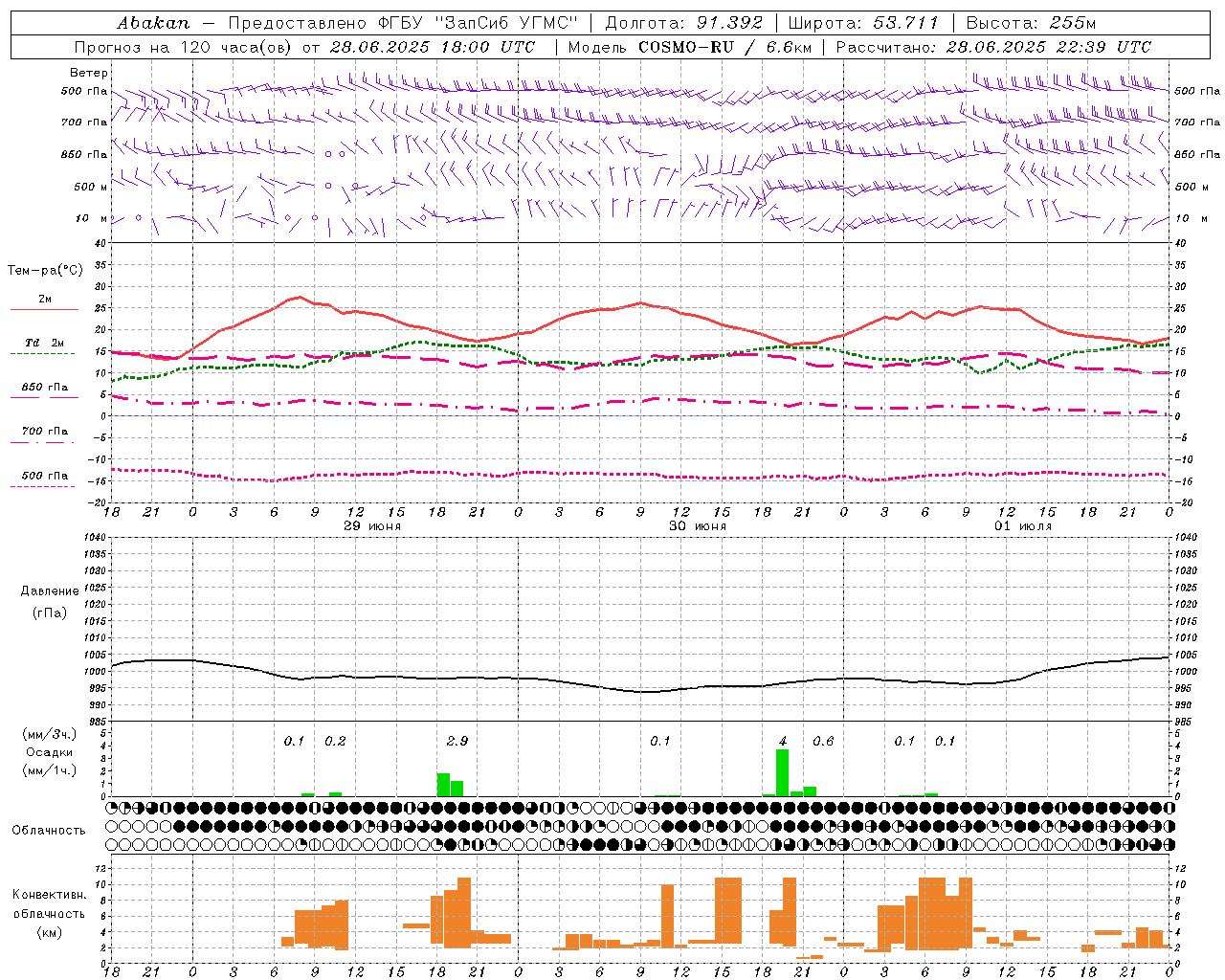Click the 500 гПа temperature legend label
Screen dimensions: 1225x980
[x=45, y=476]
